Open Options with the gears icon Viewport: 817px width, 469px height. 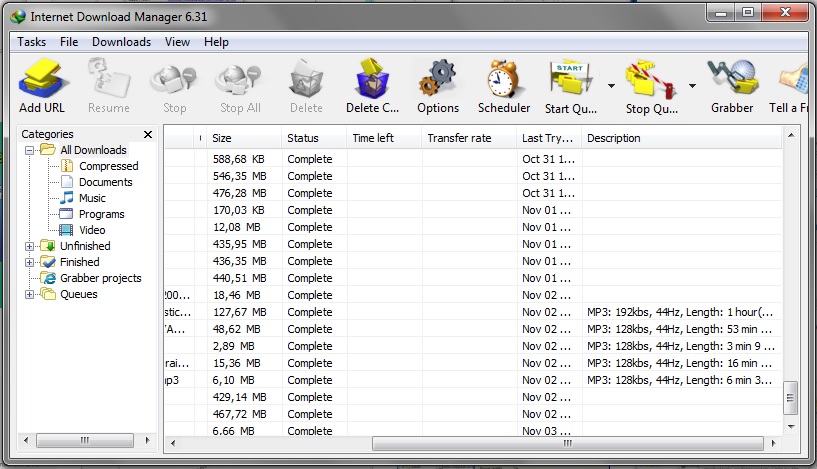(438, 79)
